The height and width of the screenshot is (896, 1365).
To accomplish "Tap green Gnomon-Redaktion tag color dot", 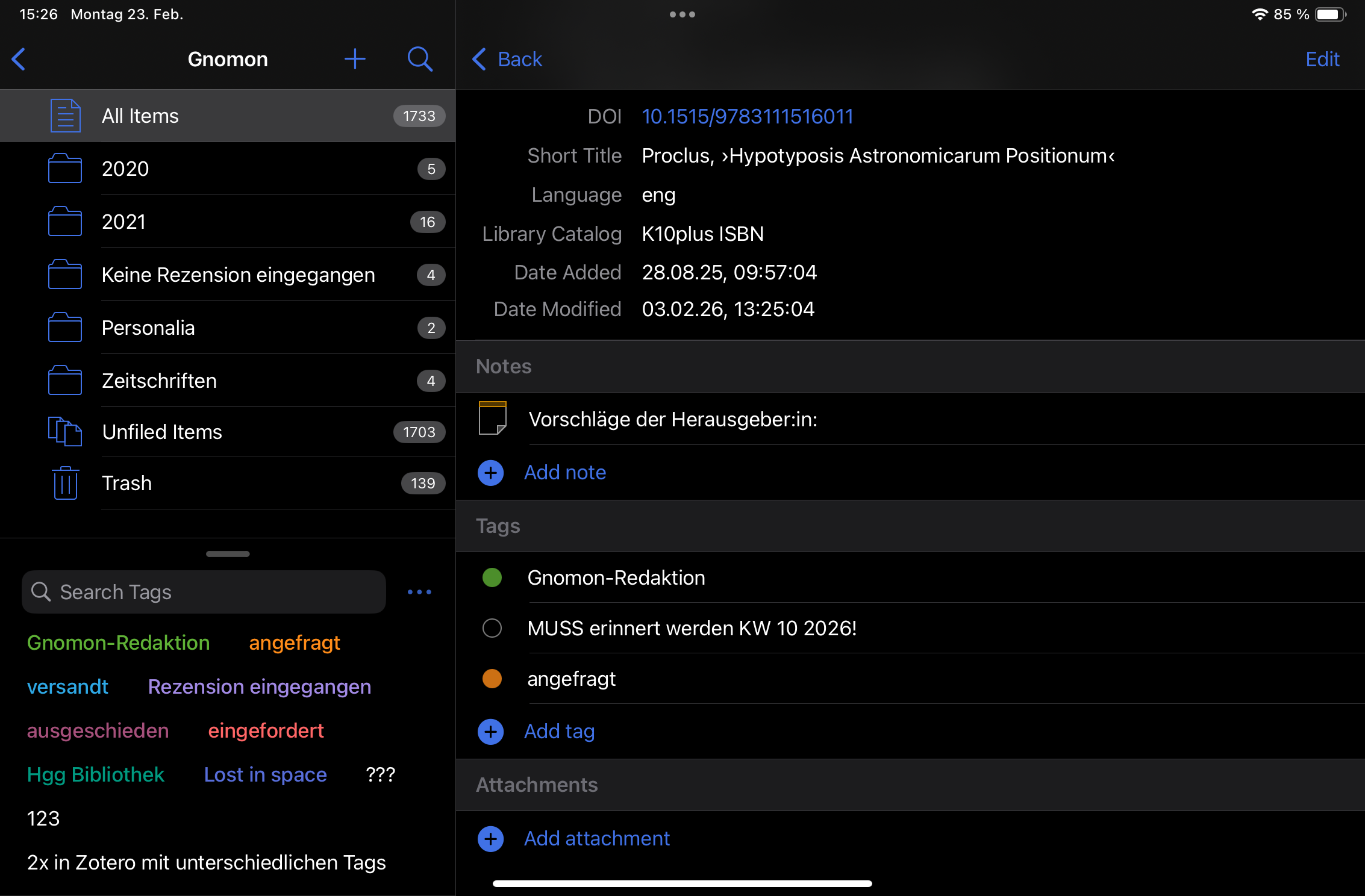I will click(x=492, y=577).
